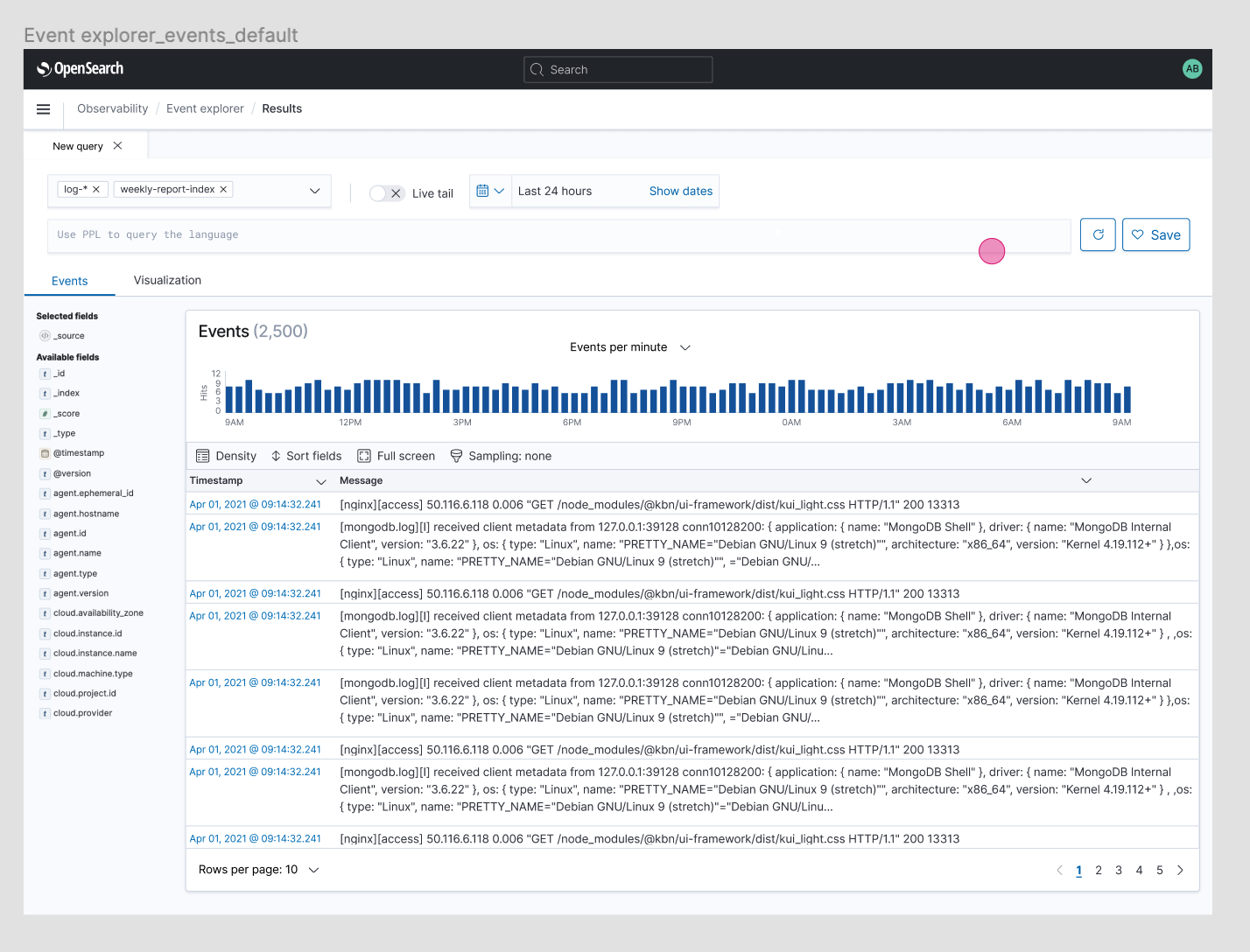Viewport: 1250px width, 952px height.
Task: Click the refresh query button
Action: pyautogui.click(x=1098, y=234)
